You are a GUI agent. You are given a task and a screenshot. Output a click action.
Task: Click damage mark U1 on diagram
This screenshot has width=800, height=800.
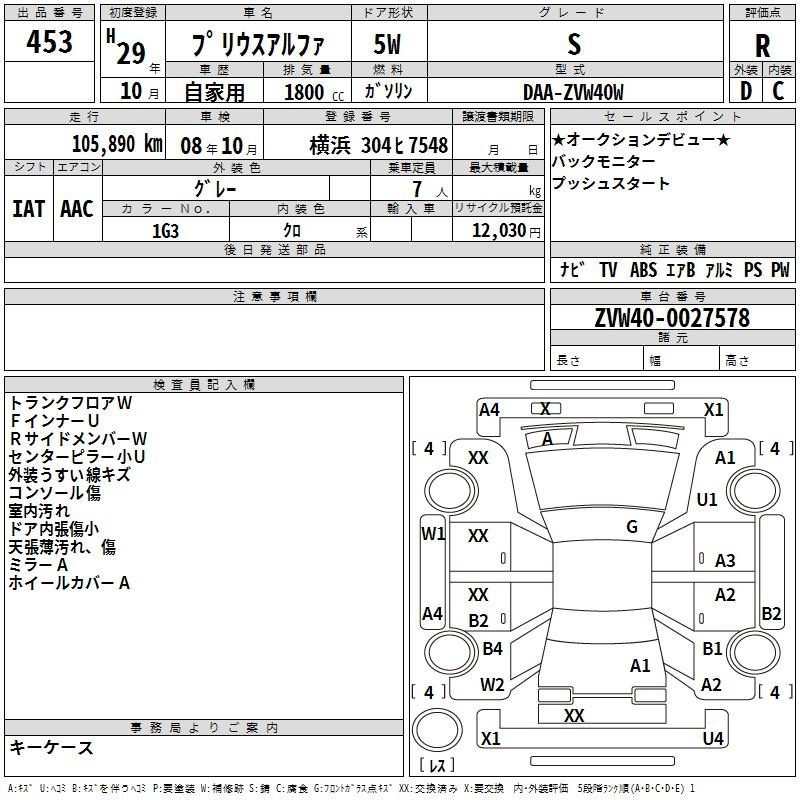707,499
